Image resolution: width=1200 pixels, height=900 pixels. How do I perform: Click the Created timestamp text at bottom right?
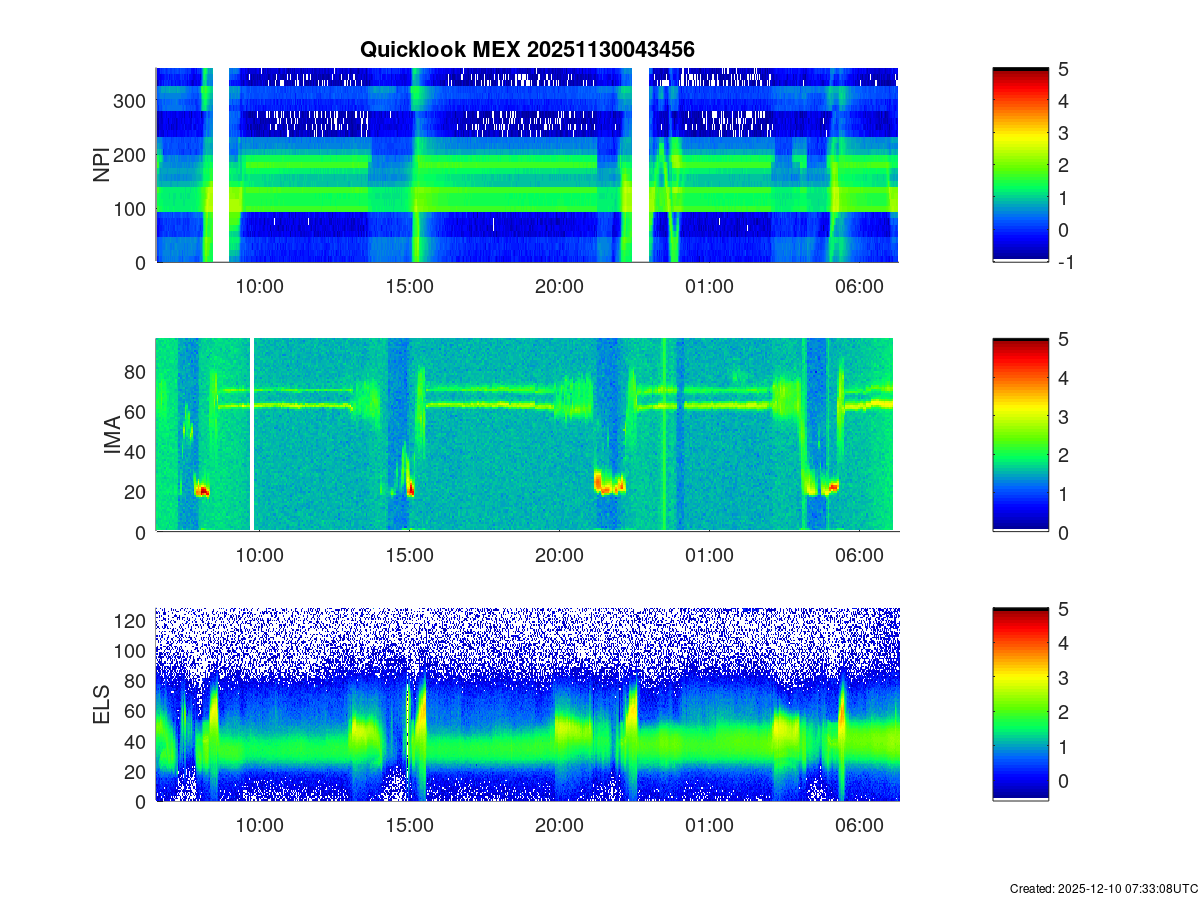[x=1103, y=888]
